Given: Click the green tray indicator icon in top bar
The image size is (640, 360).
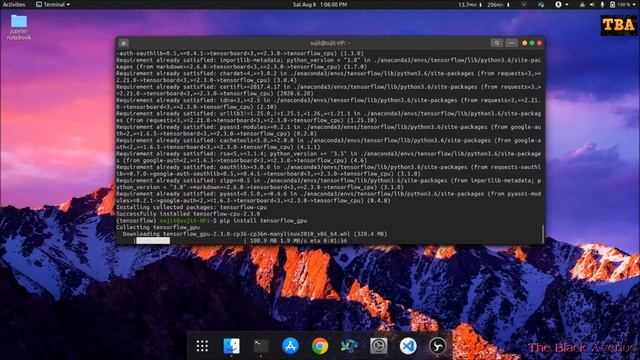Looking at the screenshot, I should point(541,4).
